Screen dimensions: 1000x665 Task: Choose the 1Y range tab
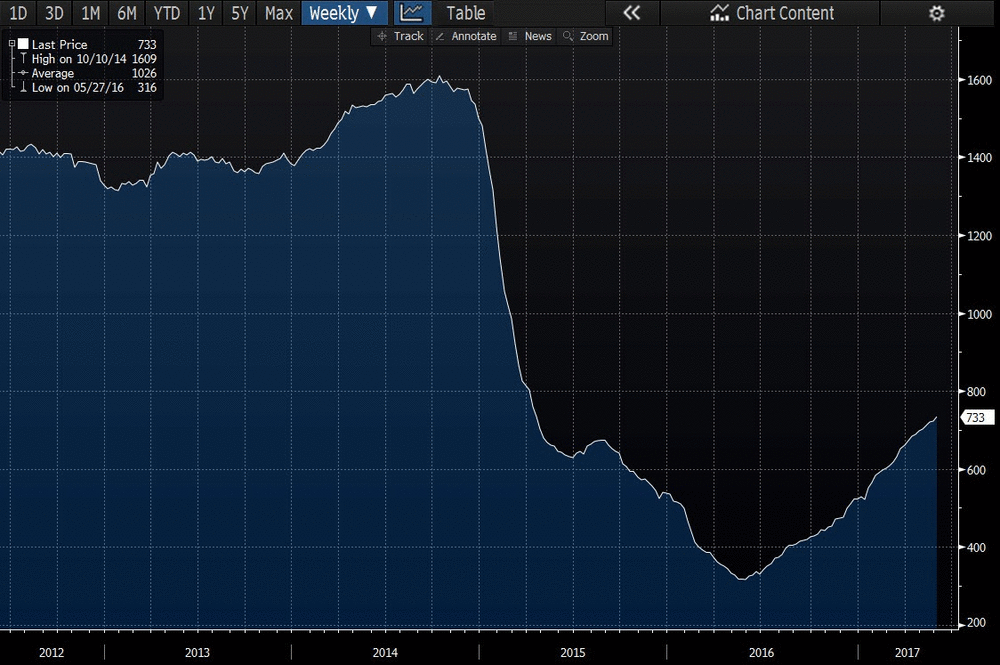[x=205, y=13]
